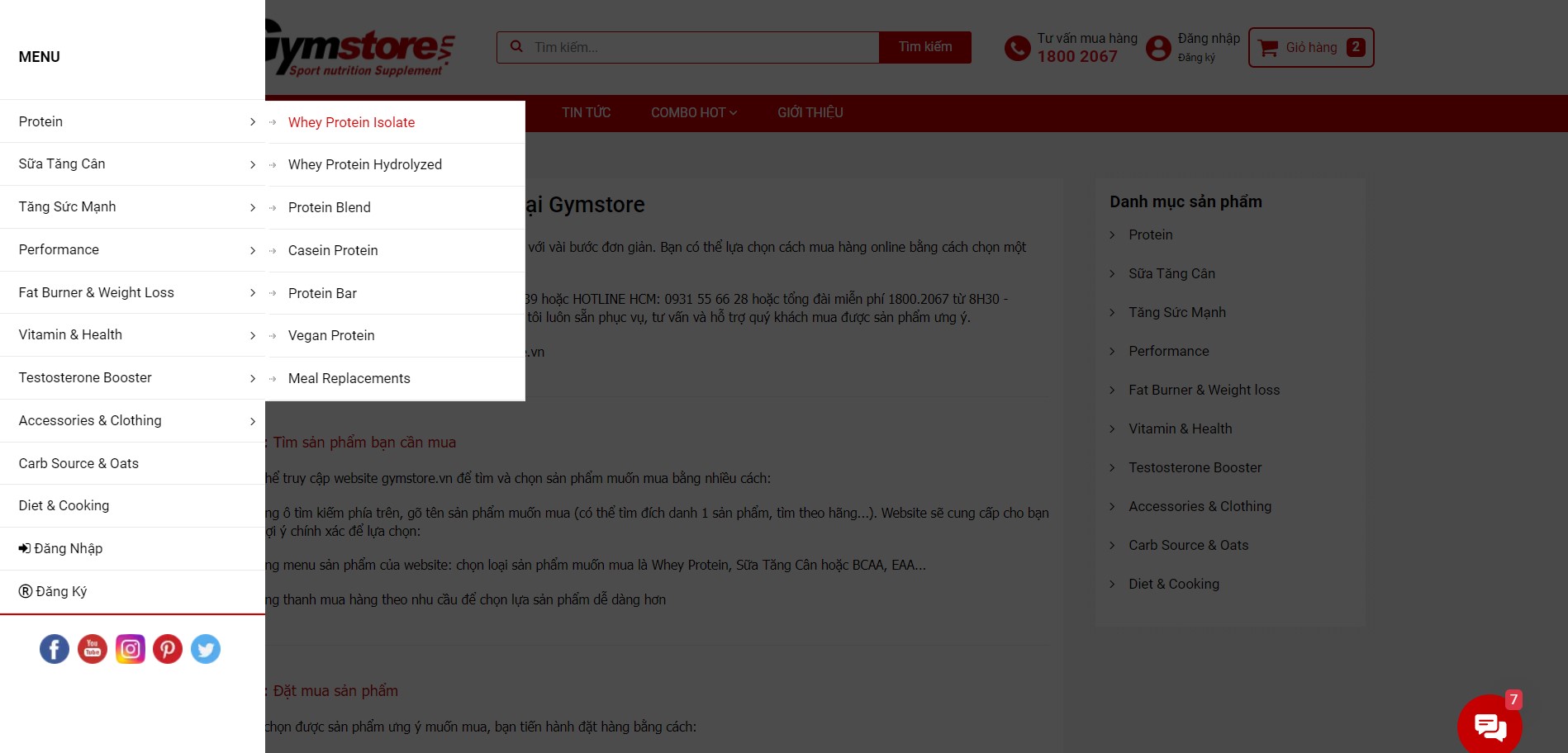Viewport: 1568px width, 753px height.
Task: Click the search magnifier icon
Action: [x=516, y=47]
